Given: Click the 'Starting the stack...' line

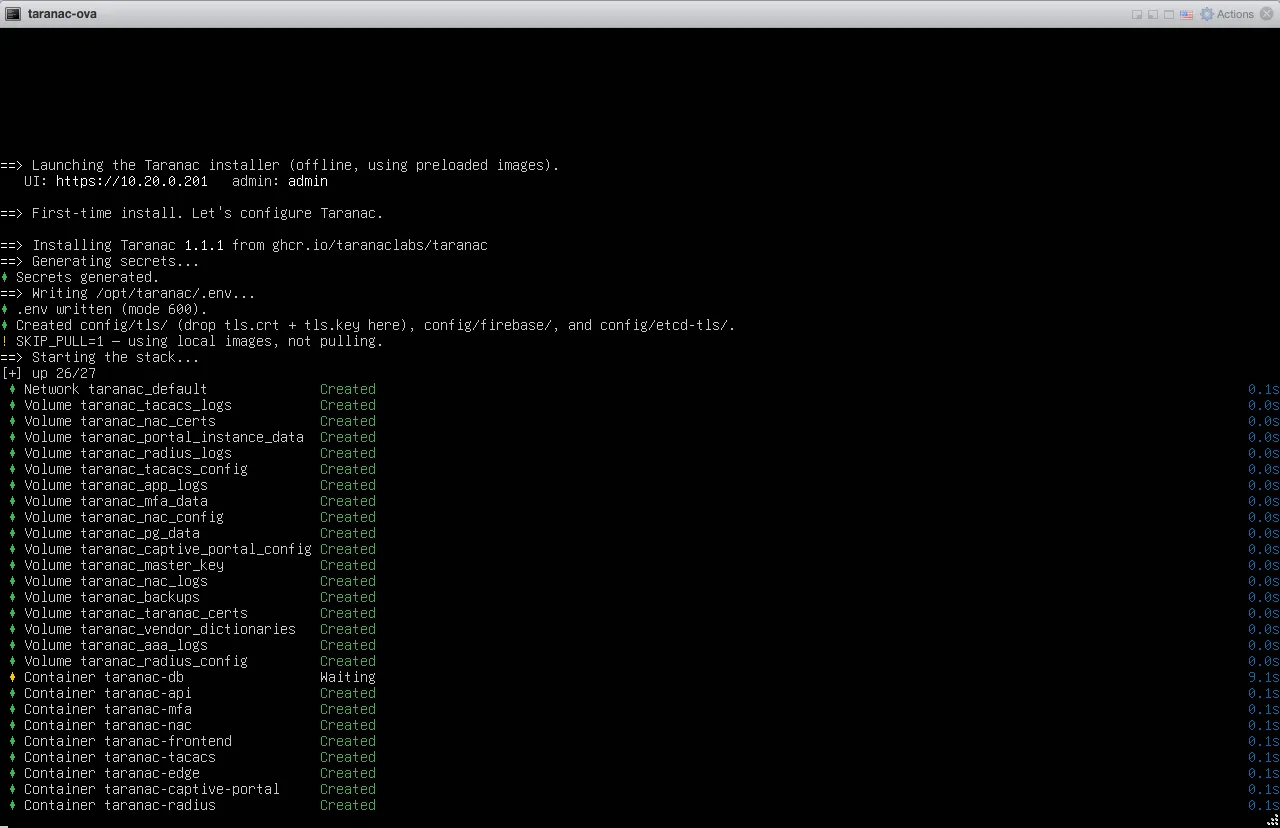Looking at the screenshot, I should (100, 357).
